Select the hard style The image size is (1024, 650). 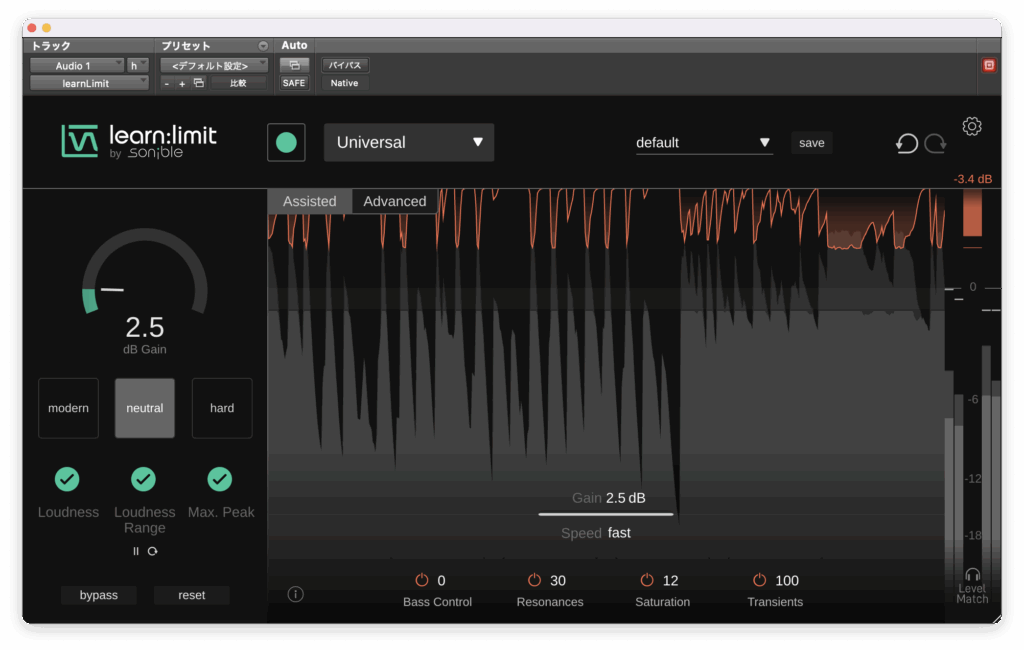(222, 408)
